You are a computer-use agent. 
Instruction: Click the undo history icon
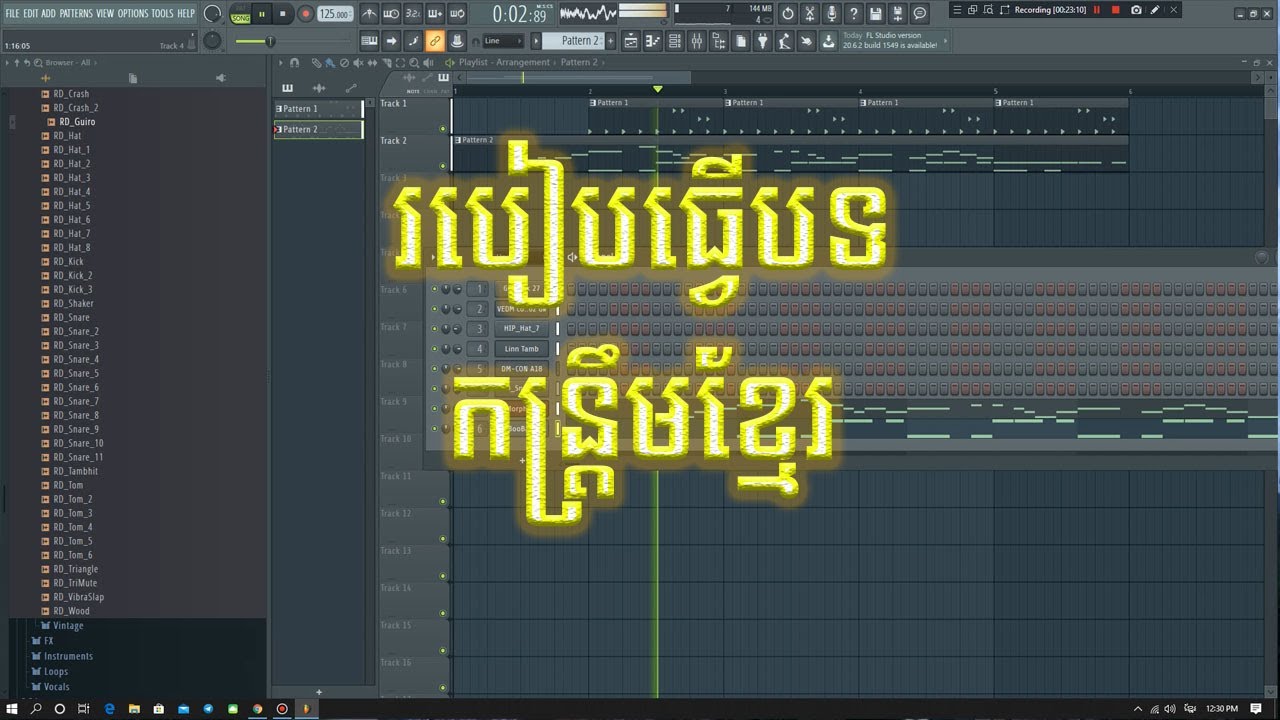point(787,14)
